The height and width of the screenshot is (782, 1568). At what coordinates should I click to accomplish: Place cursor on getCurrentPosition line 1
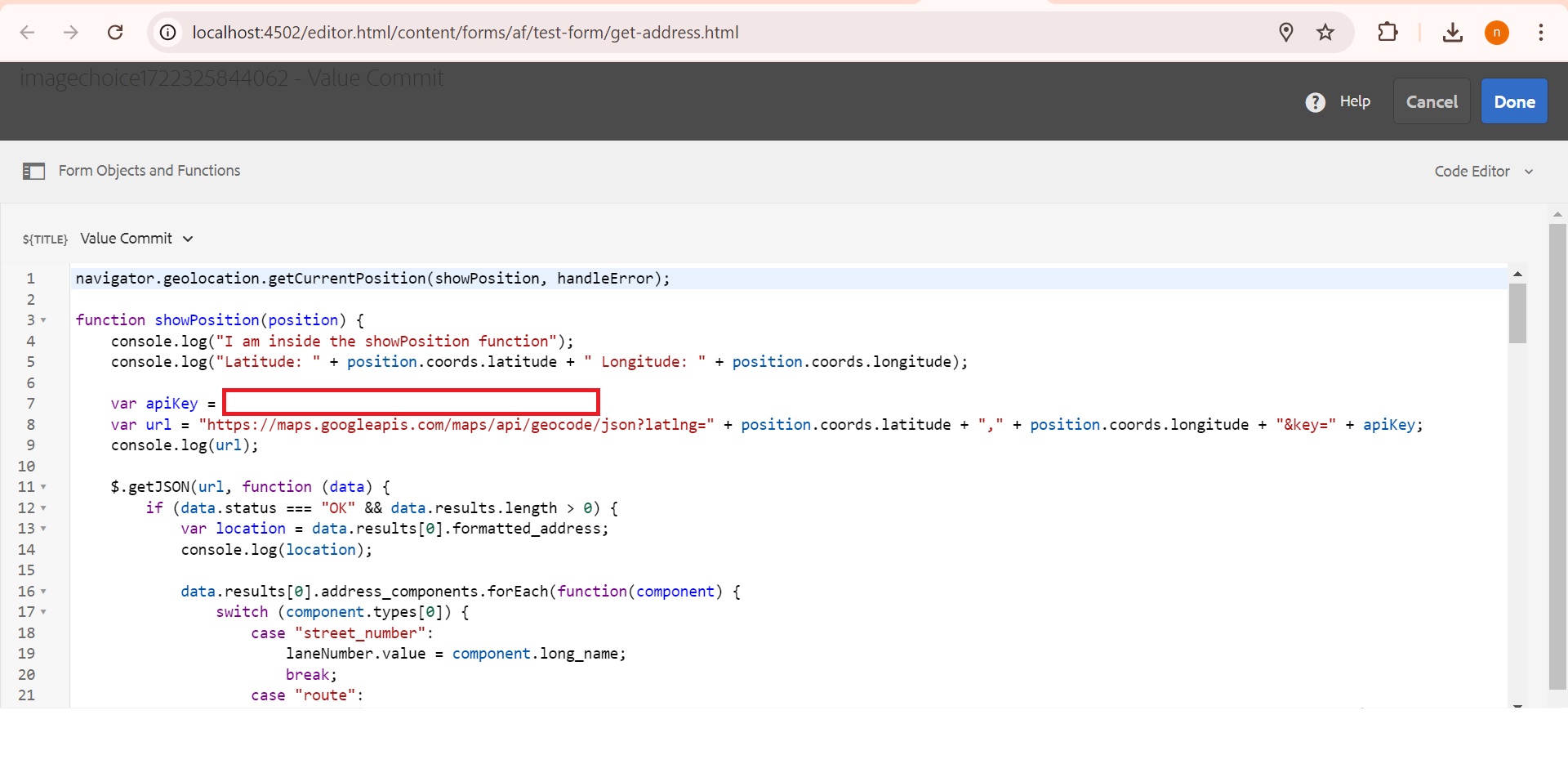click(372, 279)
